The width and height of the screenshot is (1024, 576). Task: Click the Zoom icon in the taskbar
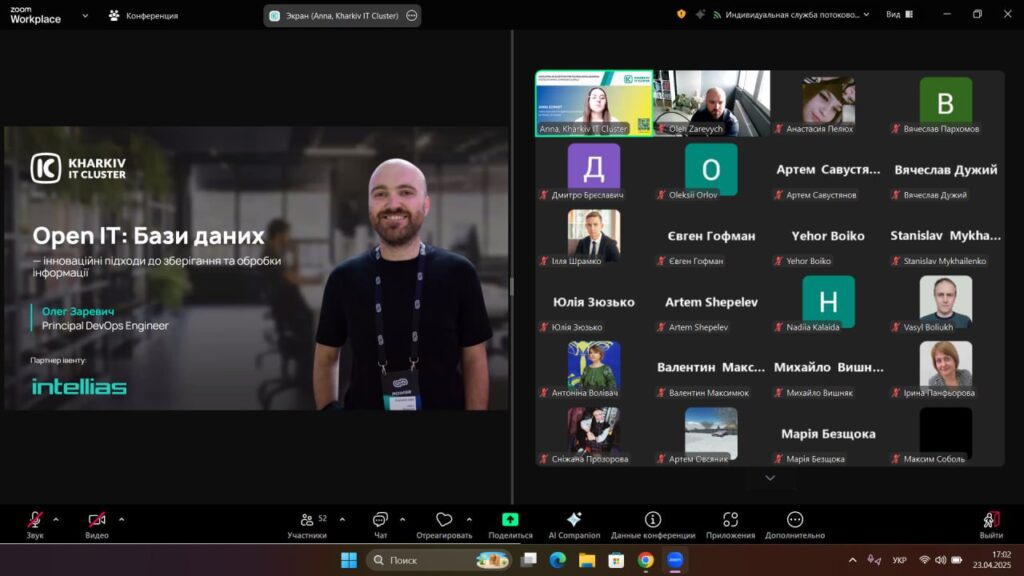pos(675,560)
